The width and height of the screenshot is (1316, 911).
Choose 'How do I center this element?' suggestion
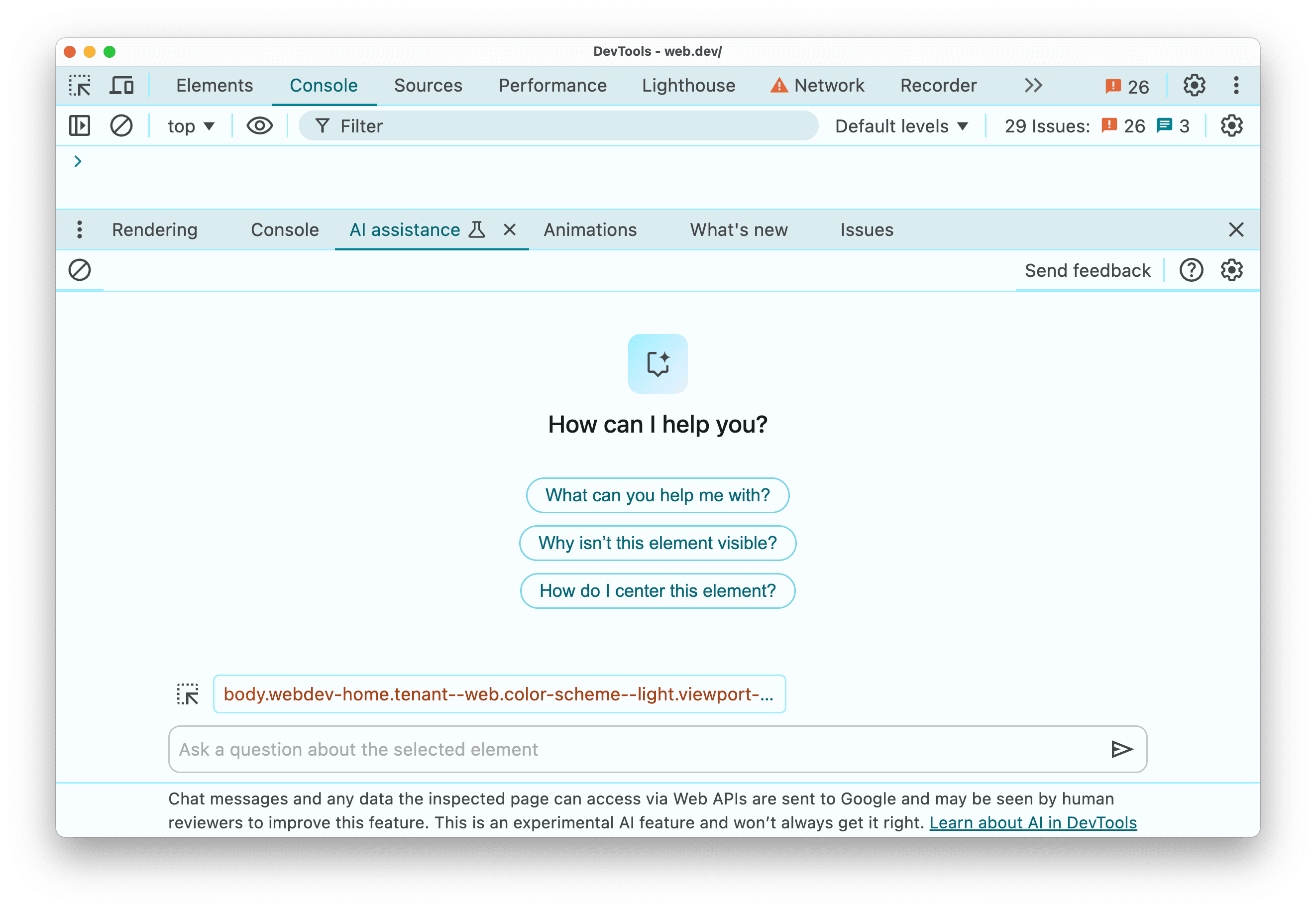coord(658,591)
